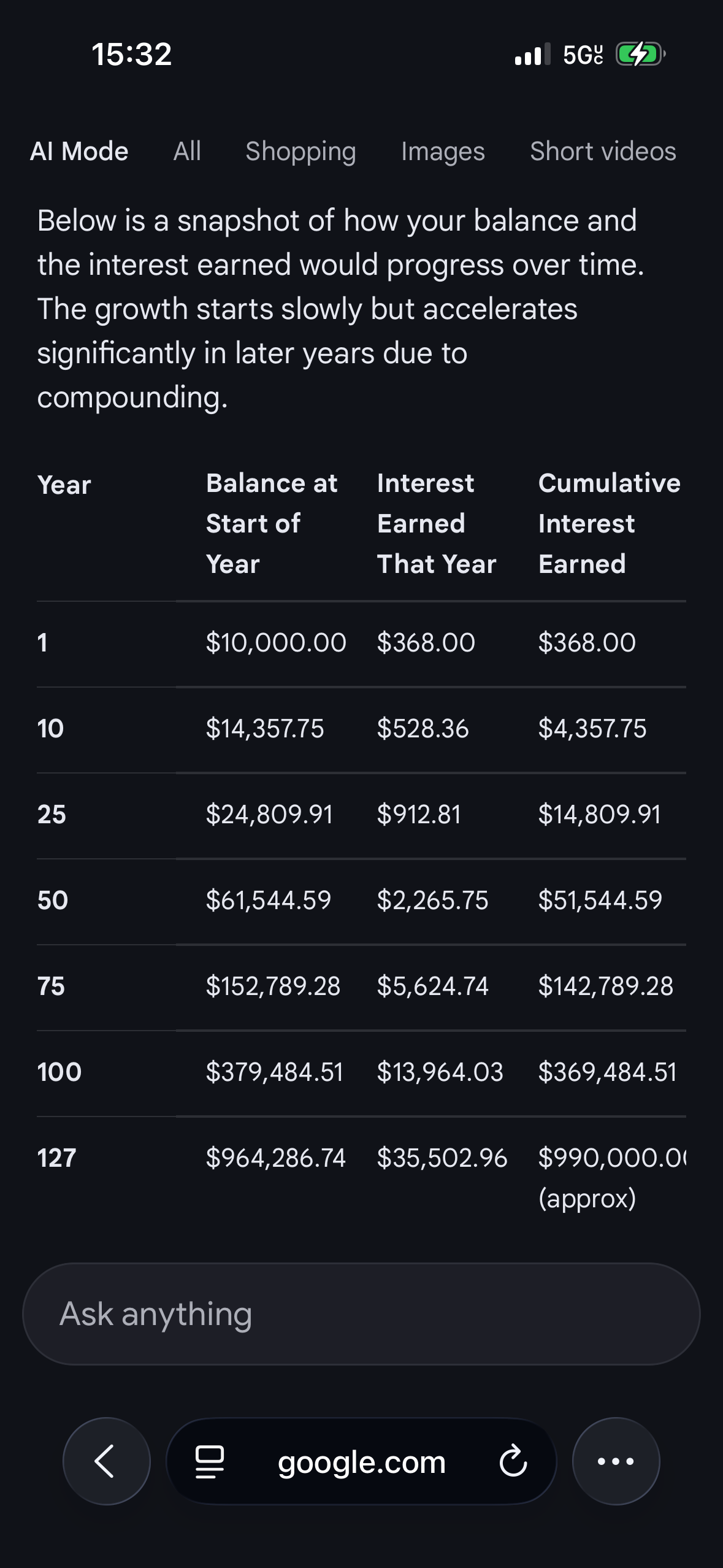The height and width of the screenshot is (1568, 723).
Task: Tap the 15:32 clock in status bar
Action: [131, 55]
